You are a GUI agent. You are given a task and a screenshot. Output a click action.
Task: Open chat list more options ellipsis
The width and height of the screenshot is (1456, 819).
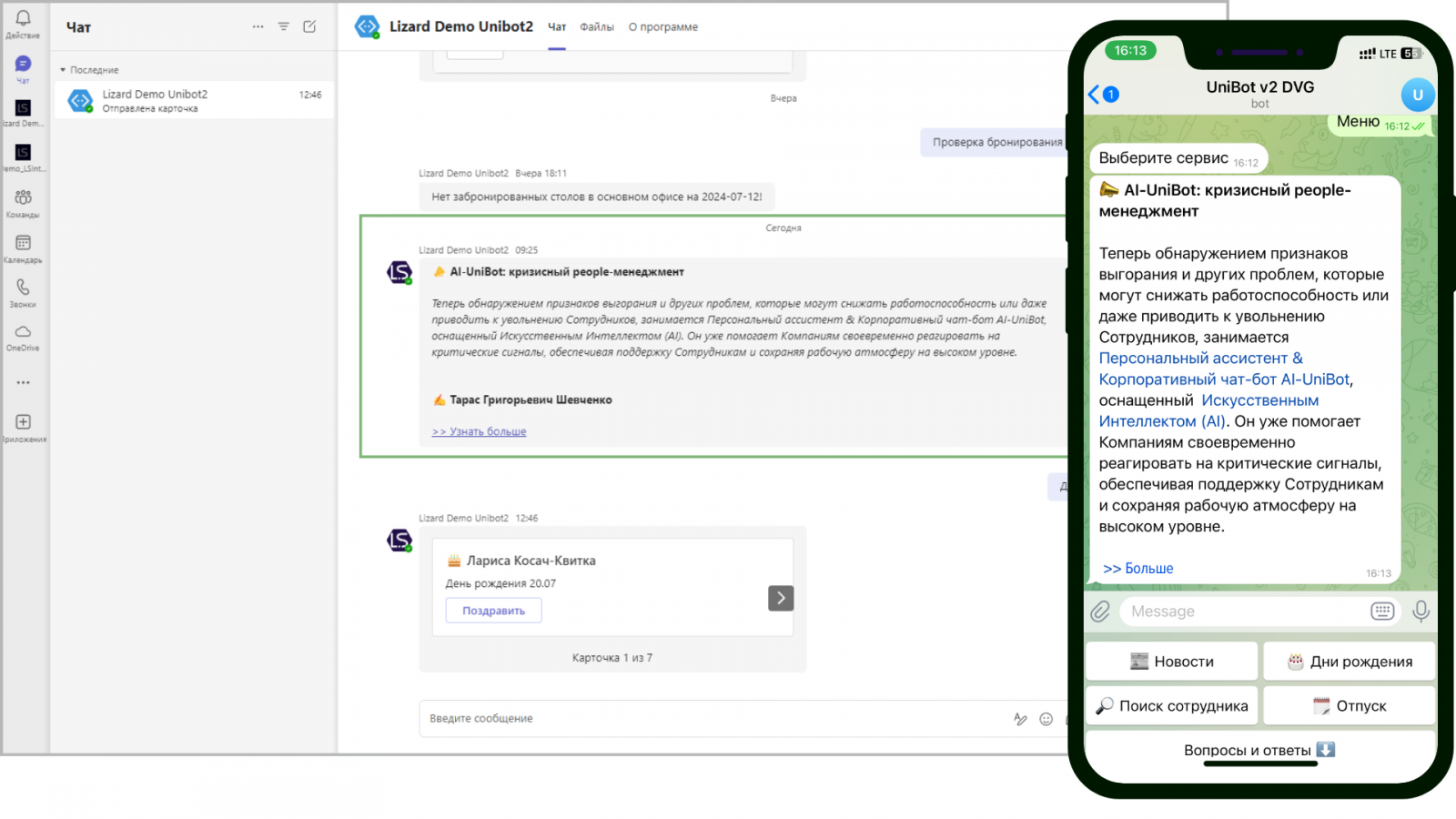258,26
